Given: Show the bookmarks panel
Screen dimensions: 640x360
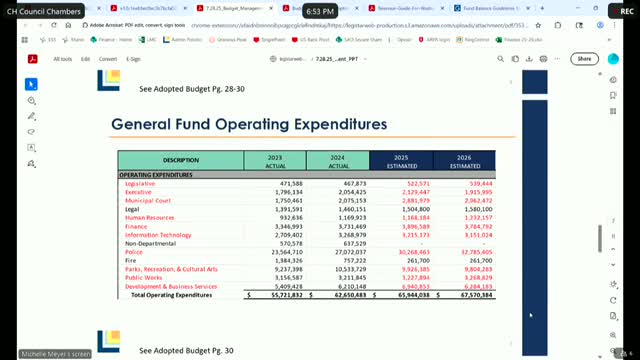Looking at the screenshot, I should pyautogui.click(x=613, y=96).
